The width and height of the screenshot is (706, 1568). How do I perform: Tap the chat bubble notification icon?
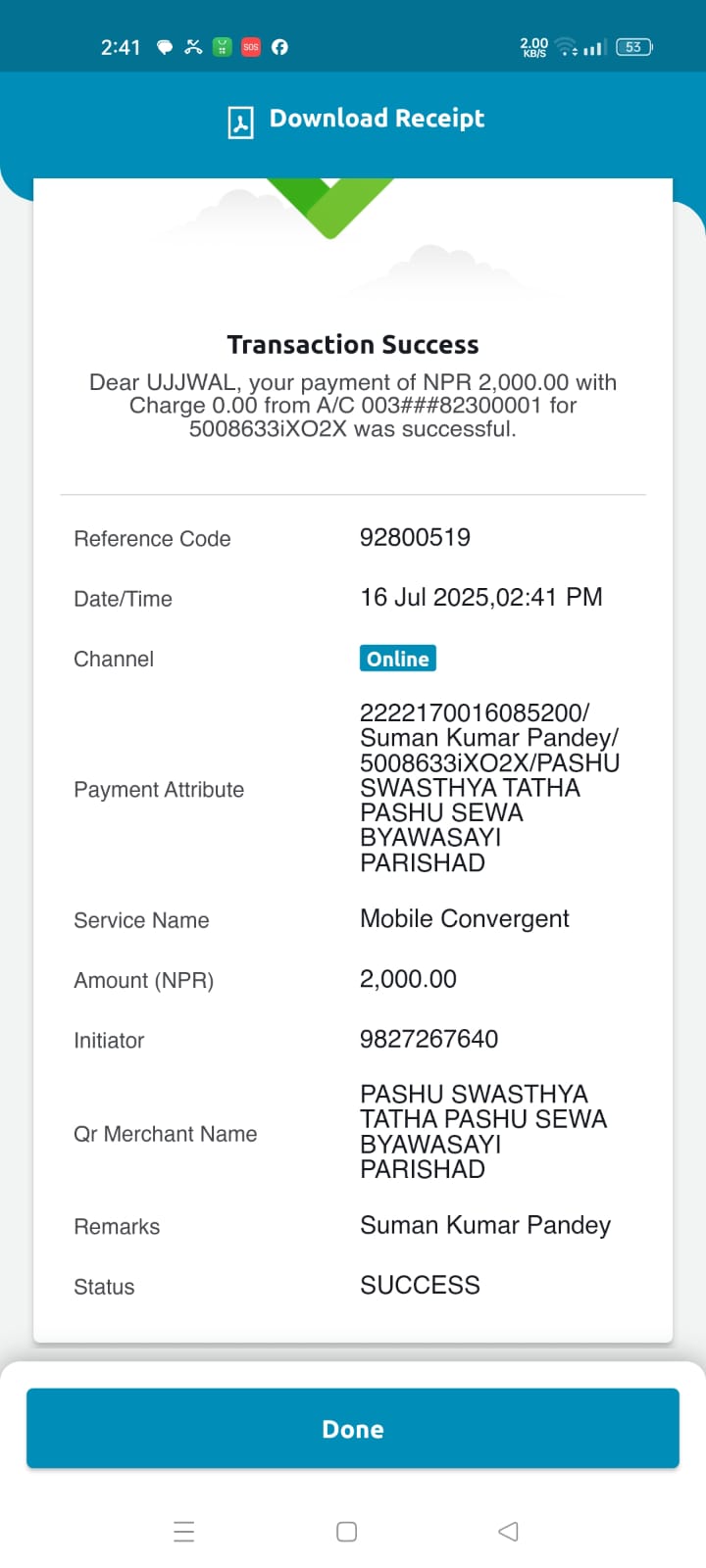pyautogui.click(x=165, y=47)
